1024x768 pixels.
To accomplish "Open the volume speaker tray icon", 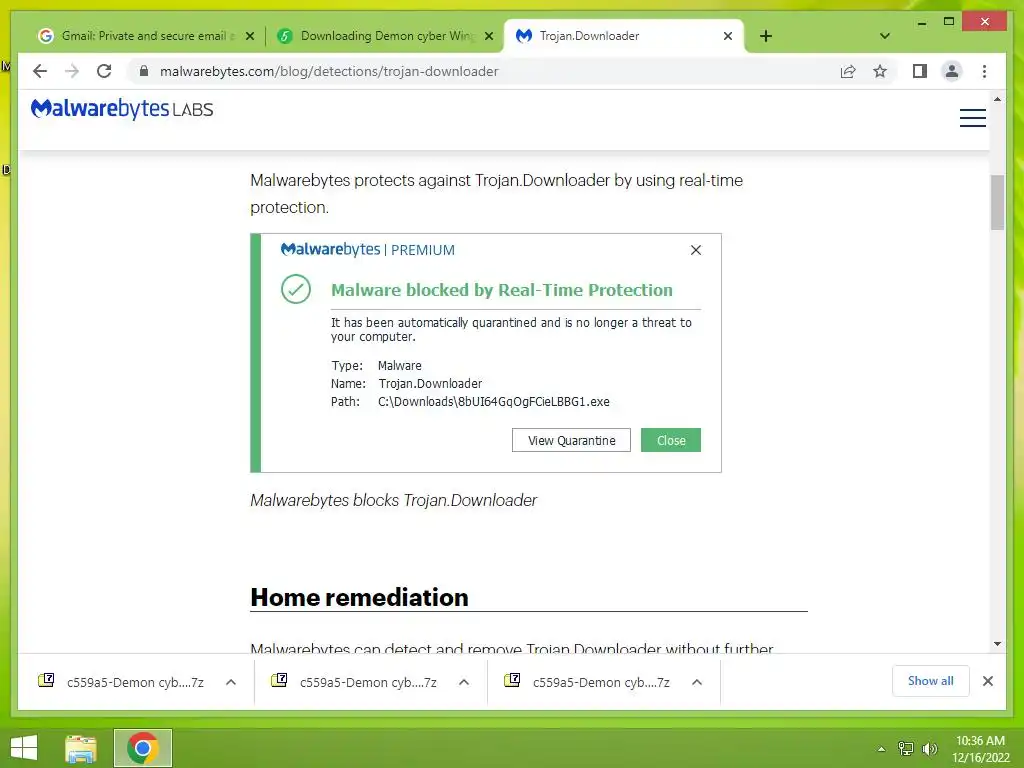I will [x=930, y=748].
